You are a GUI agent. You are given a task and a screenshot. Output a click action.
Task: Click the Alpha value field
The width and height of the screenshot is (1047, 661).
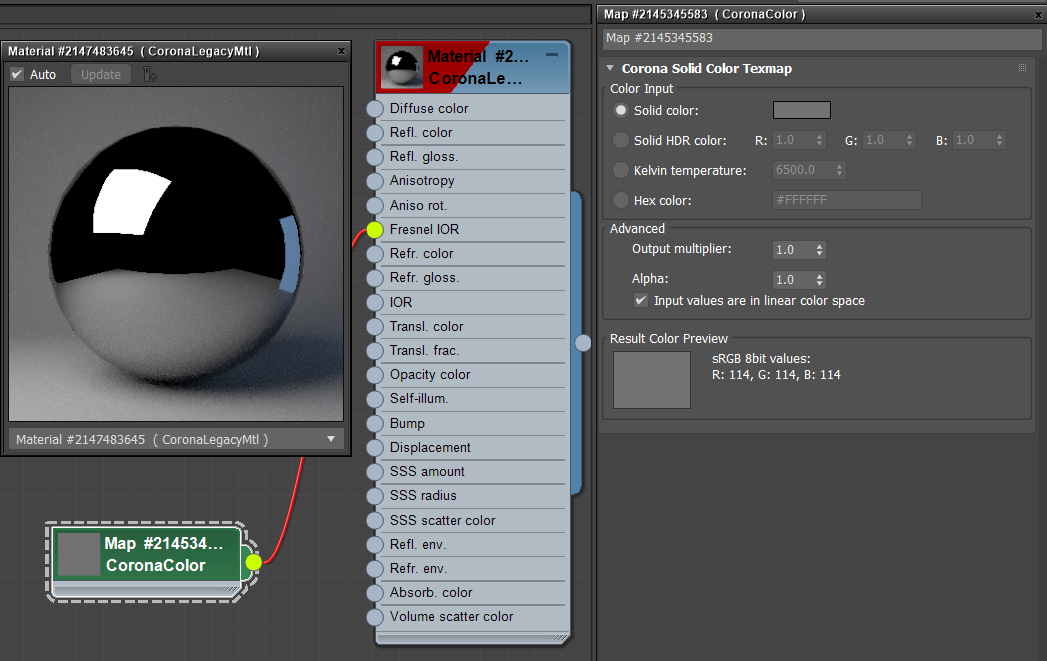(x=793, y=279)
